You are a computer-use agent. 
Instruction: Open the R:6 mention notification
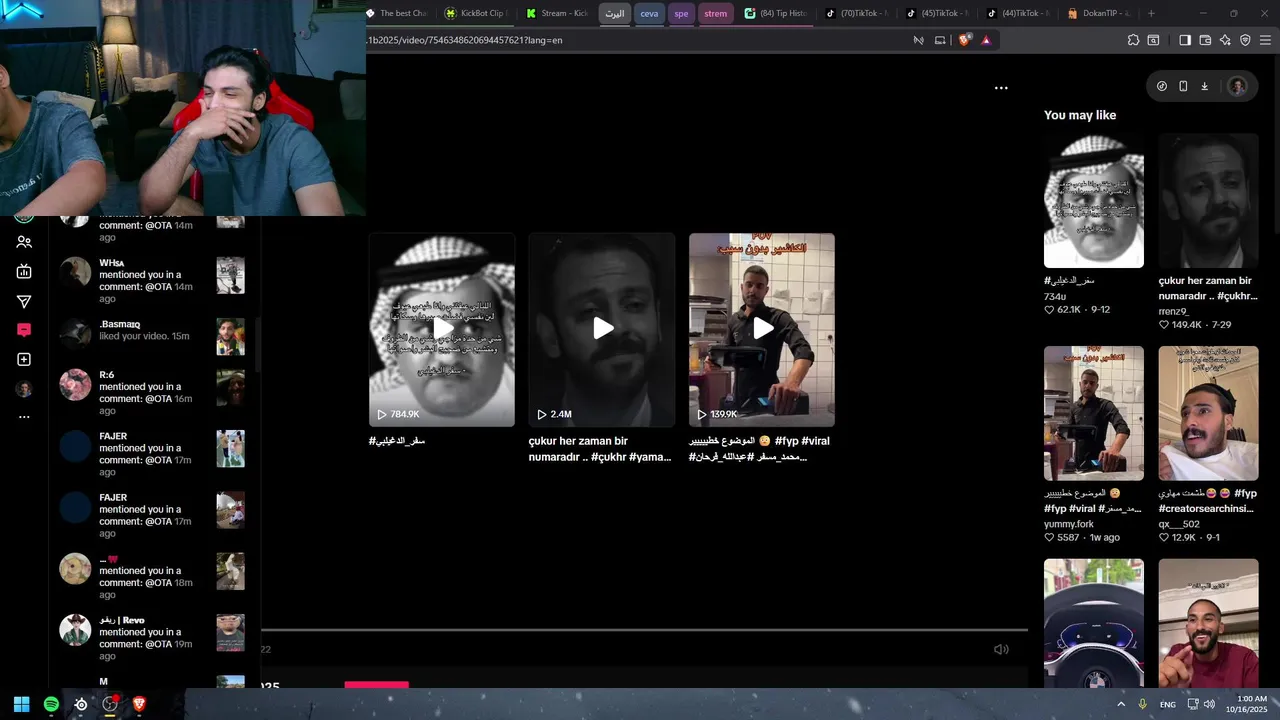(152, 392)
